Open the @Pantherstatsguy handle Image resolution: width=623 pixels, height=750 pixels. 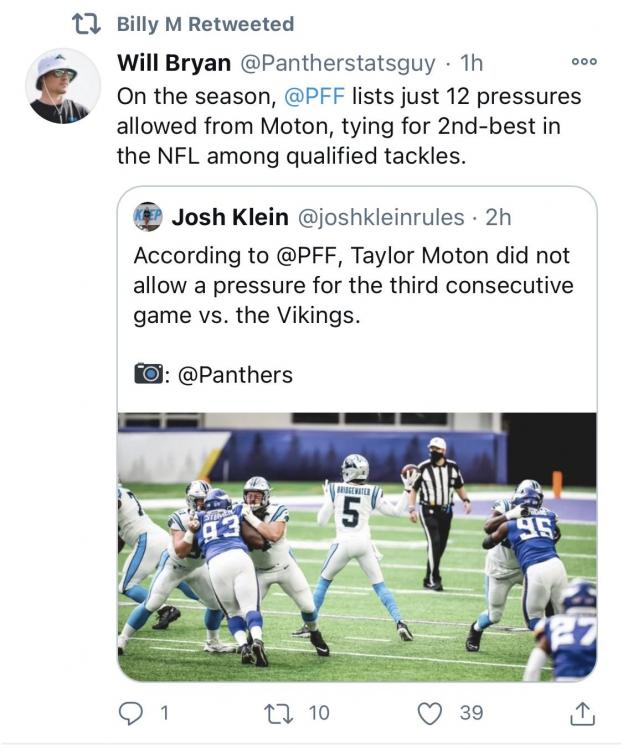click(337, 64)
